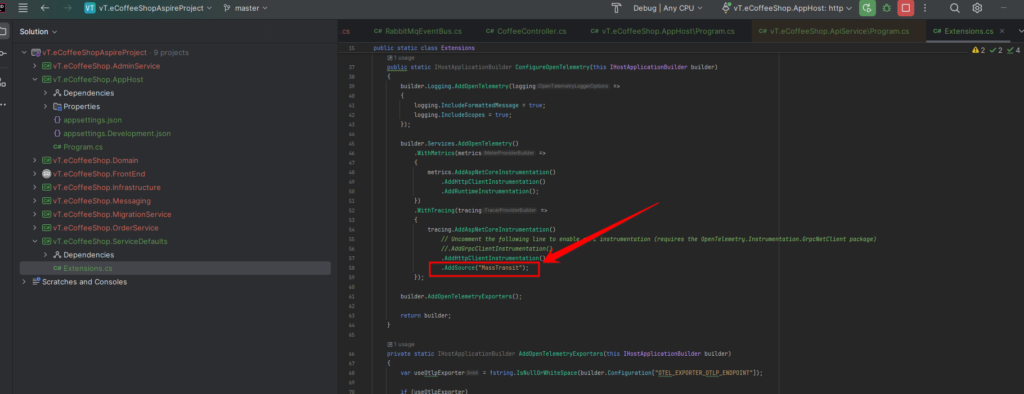Open Program.cs under AppHost
The height and width of the screenshot is (394, 1024).
click(x=83, y=147)
